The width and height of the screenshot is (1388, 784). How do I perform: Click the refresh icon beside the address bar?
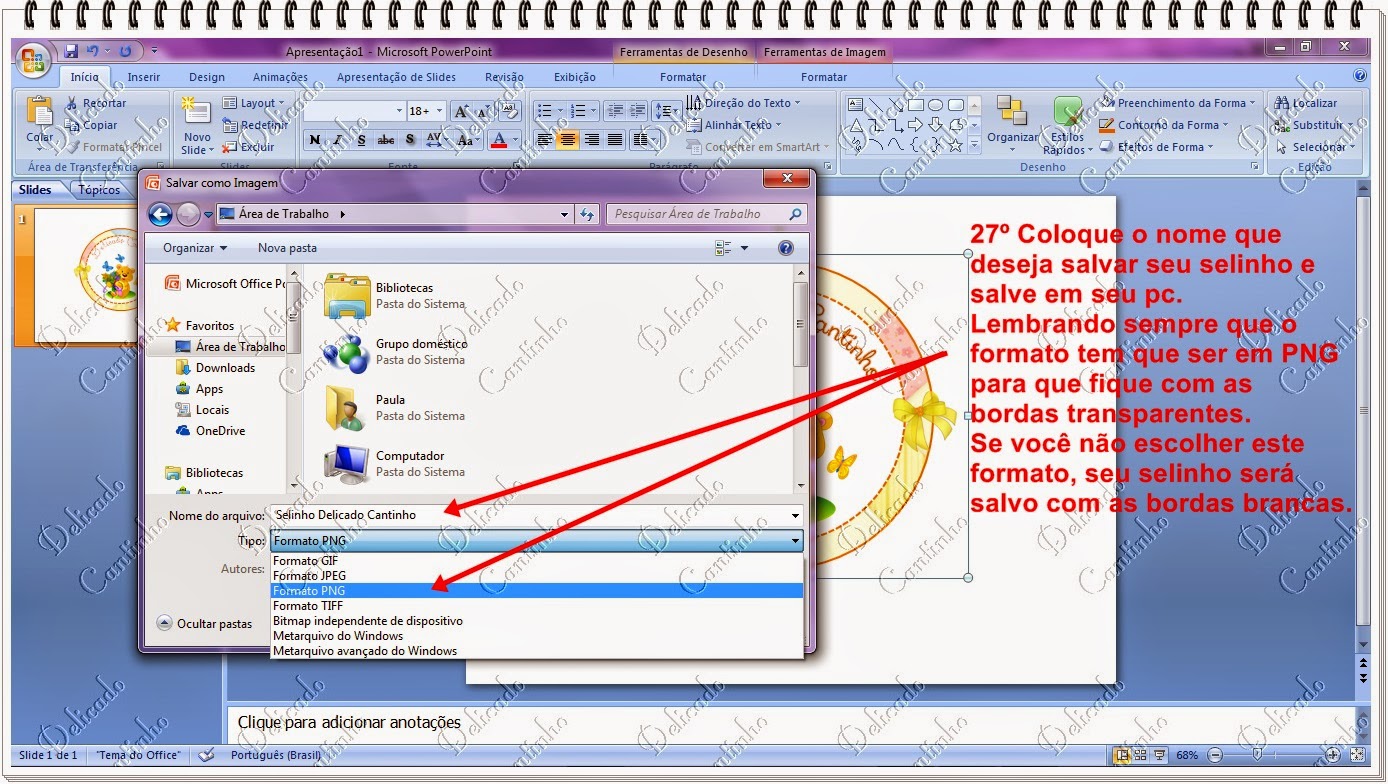tap(587, 214)
